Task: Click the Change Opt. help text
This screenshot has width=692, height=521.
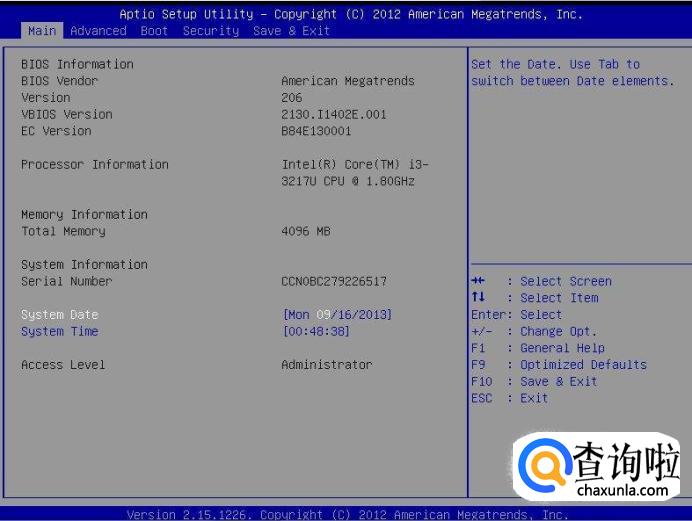Action: coord(558,331)
